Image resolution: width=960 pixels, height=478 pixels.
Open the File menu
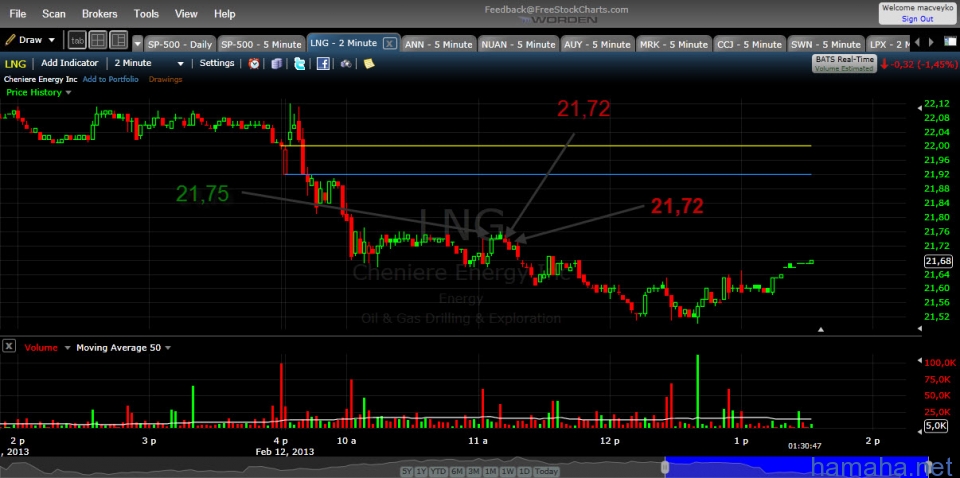click(18, 13)
